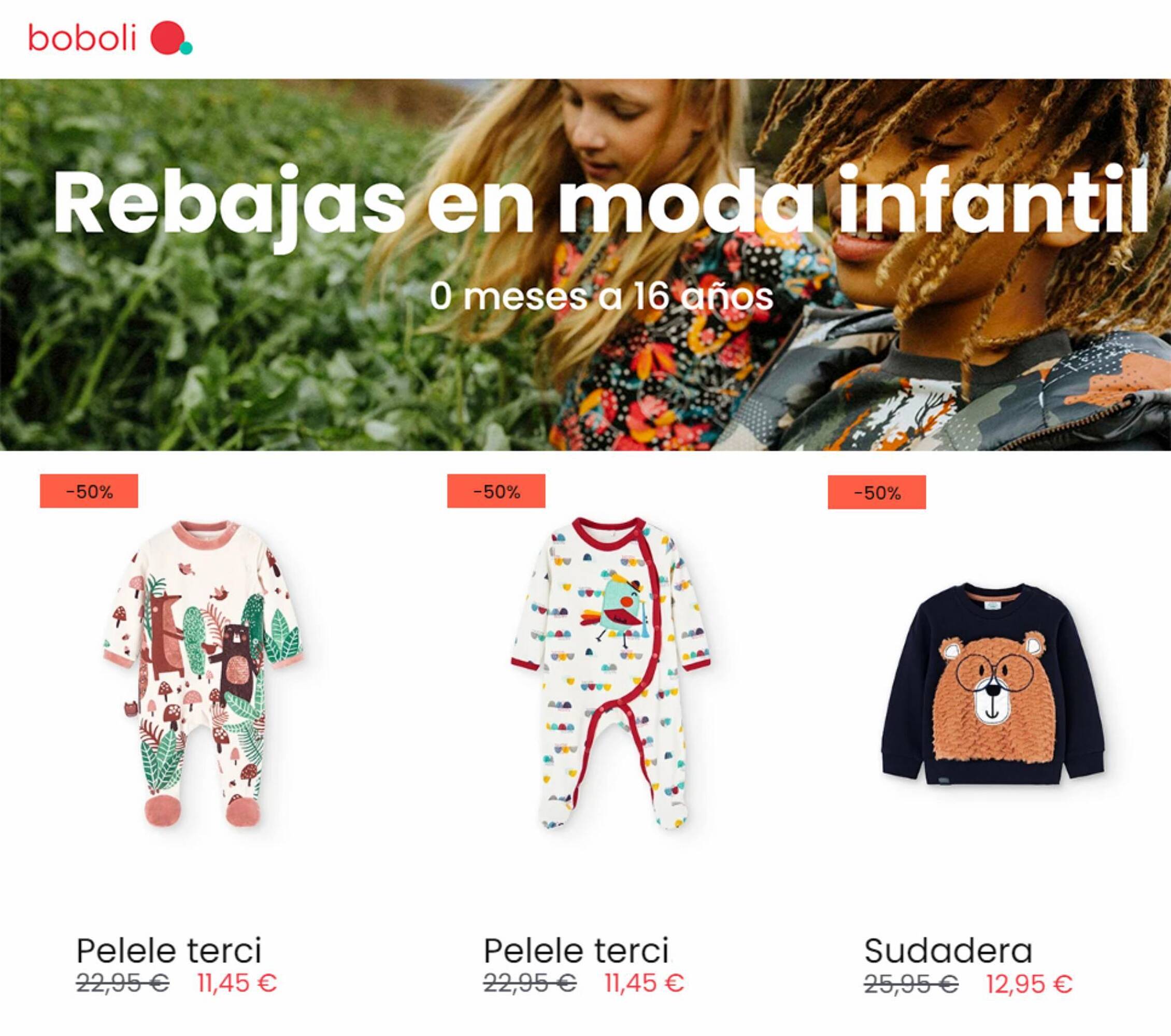Select the first product's -50% badge
The height and width of the screenshot is (1036, 1171).
[89, 492]
